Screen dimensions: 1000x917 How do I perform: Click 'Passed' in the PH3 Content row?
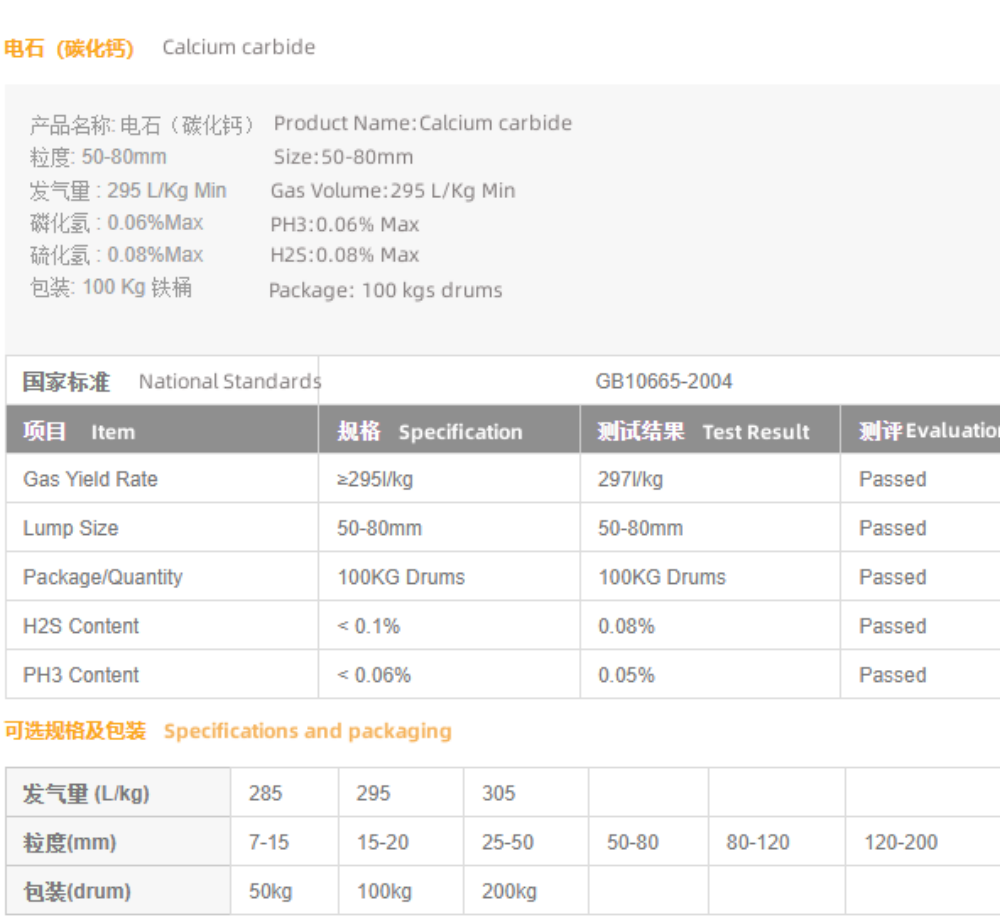[892, 675]
